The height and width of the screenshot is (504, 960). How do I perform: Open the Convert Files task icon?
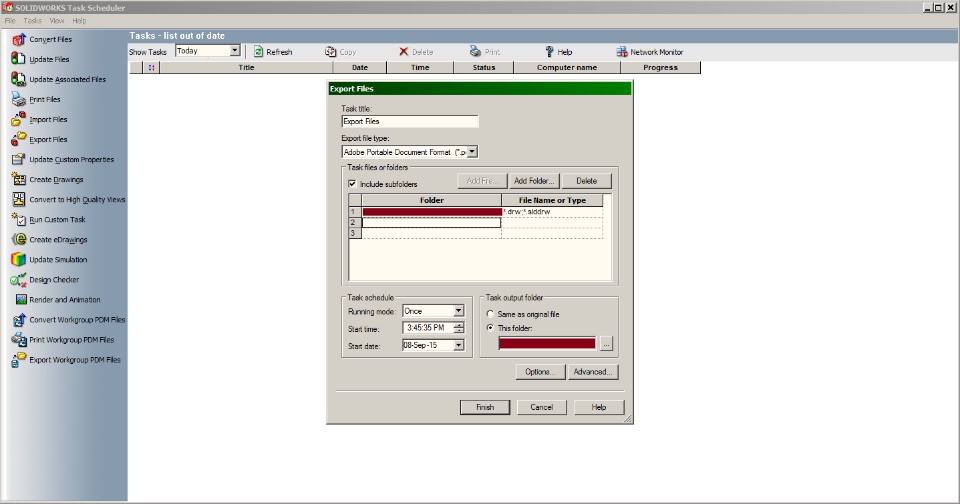[18, 39]
